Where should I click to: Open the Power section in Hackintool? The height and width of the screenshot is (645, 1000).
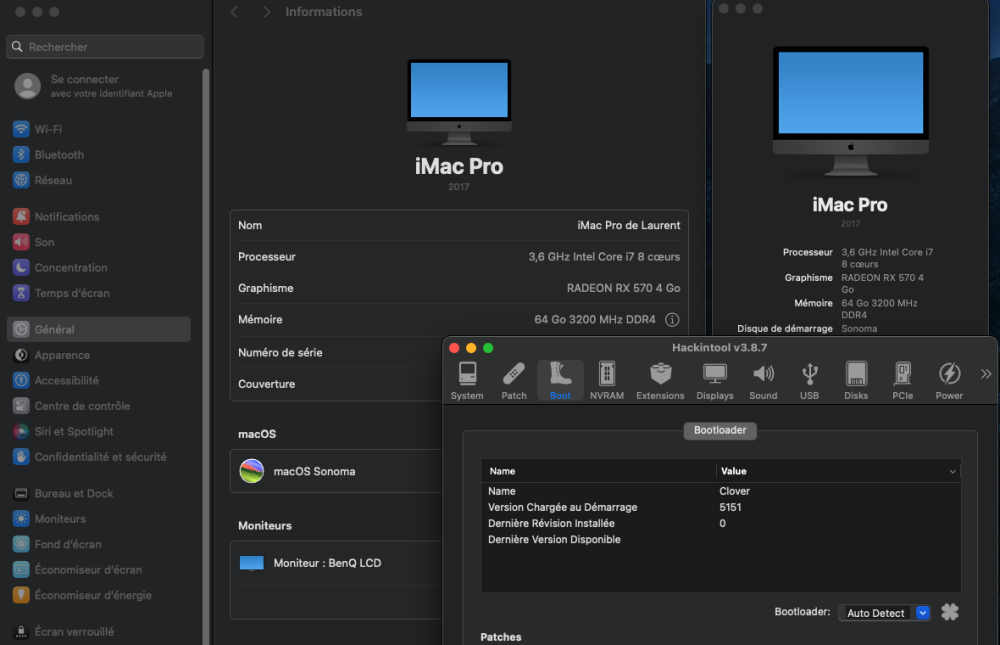click(x=949, y=381)
